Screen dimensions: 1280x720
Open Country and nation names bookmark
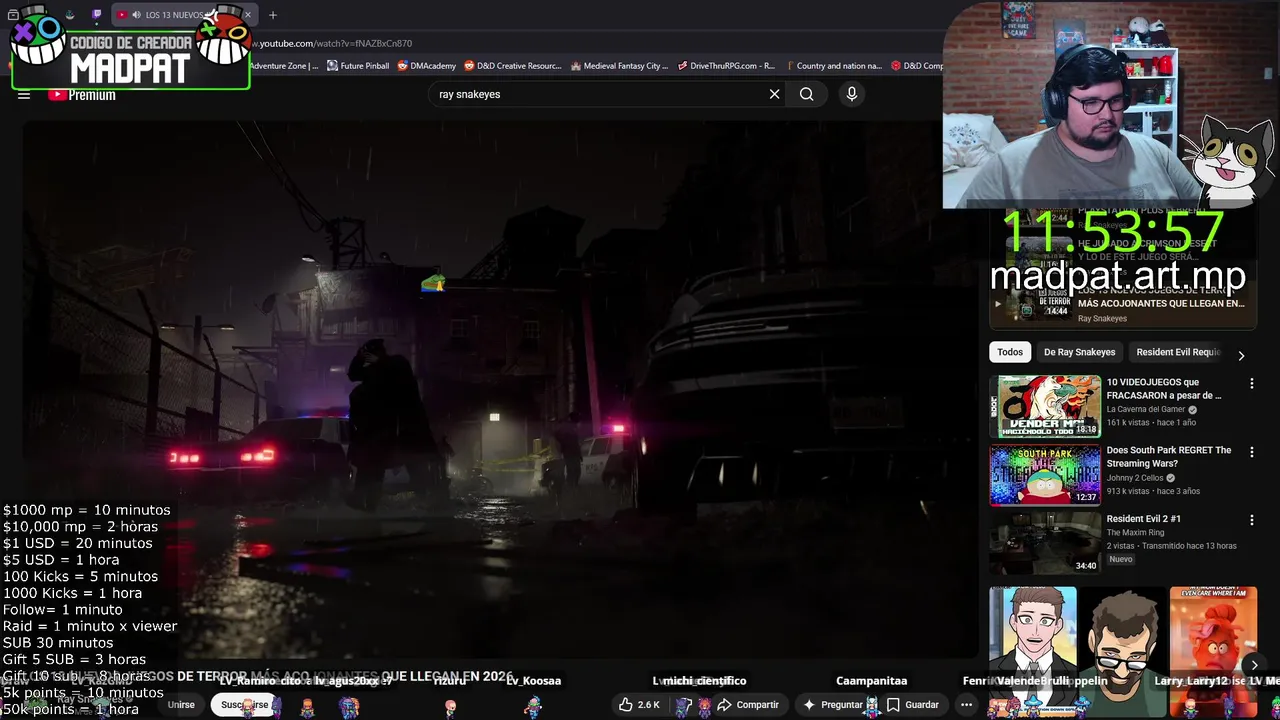[x=833, y=66]
